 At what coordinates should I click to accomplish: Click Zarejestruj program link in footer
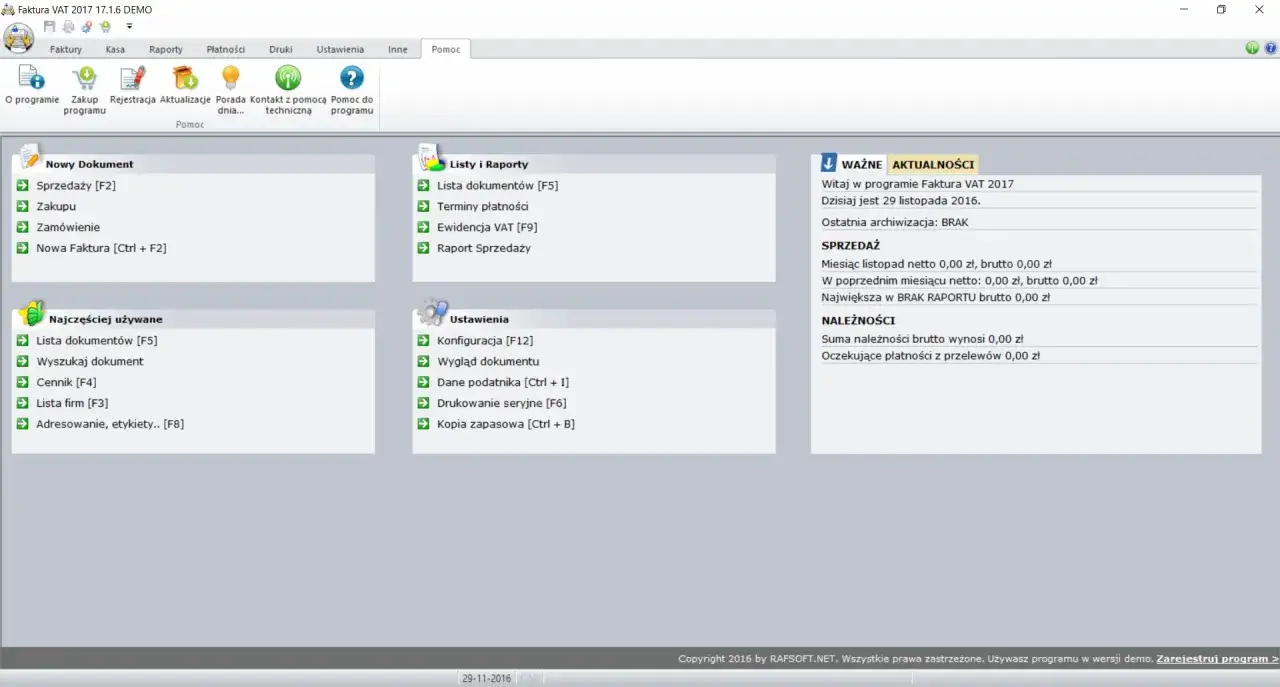coord(1217,659)
